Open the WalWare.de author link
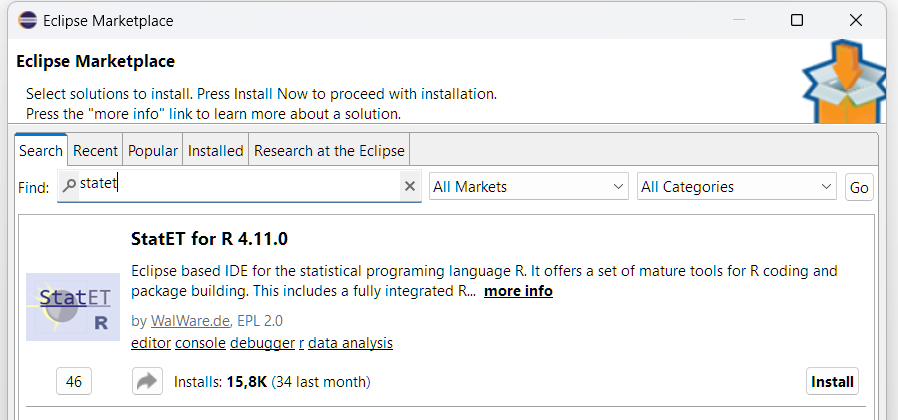The height and width of the screenshot is (420, 898). (x=191, y=321)
